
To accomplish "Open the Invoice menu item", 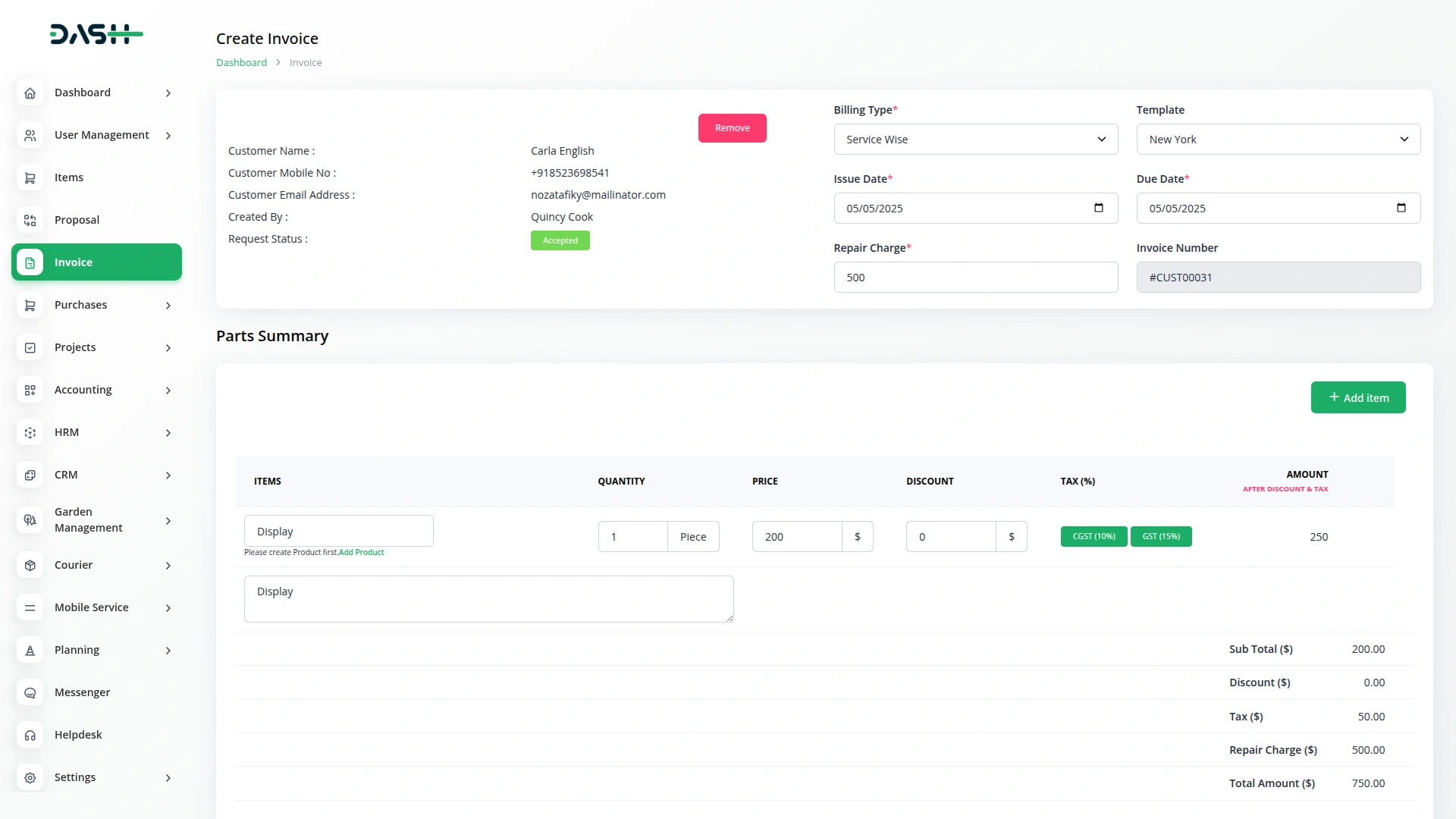I will tap(96, 262).
